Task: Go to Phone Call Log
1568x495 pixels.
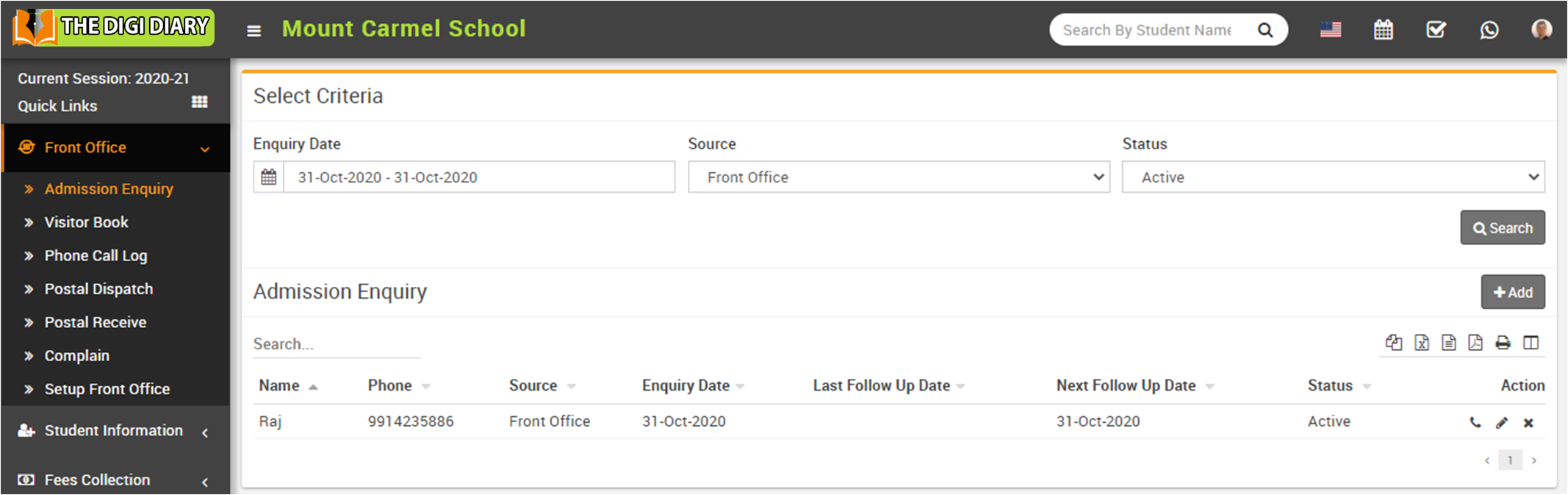Action: point(96,256)
